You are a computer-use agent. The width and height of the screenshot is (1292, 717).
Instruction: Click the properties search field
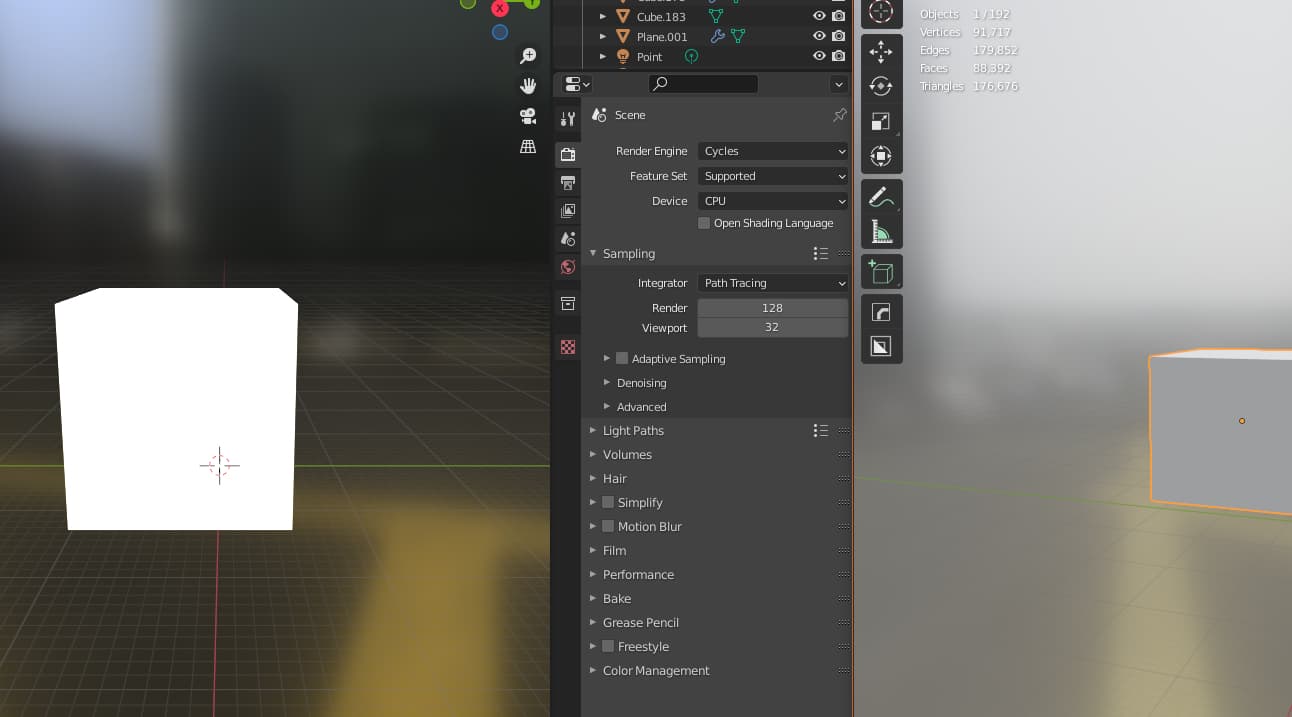[x=703, y=84]
